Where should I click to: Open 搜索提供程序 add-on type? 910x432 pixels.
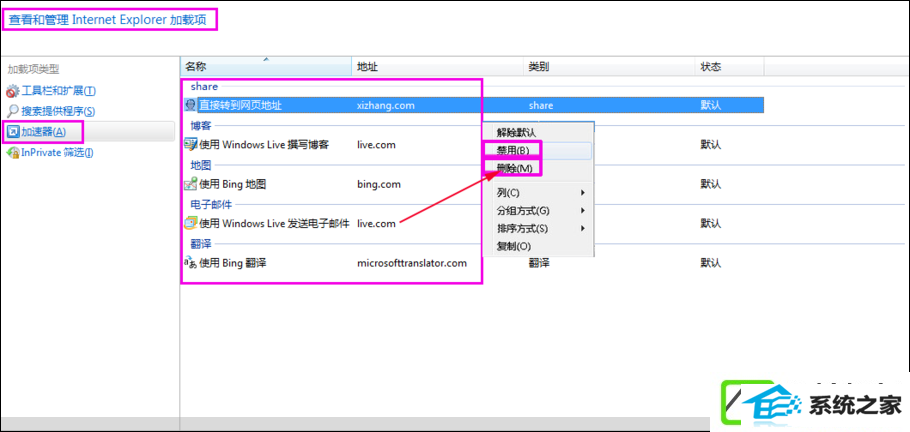pyautogui.click(x=58, y=111)
